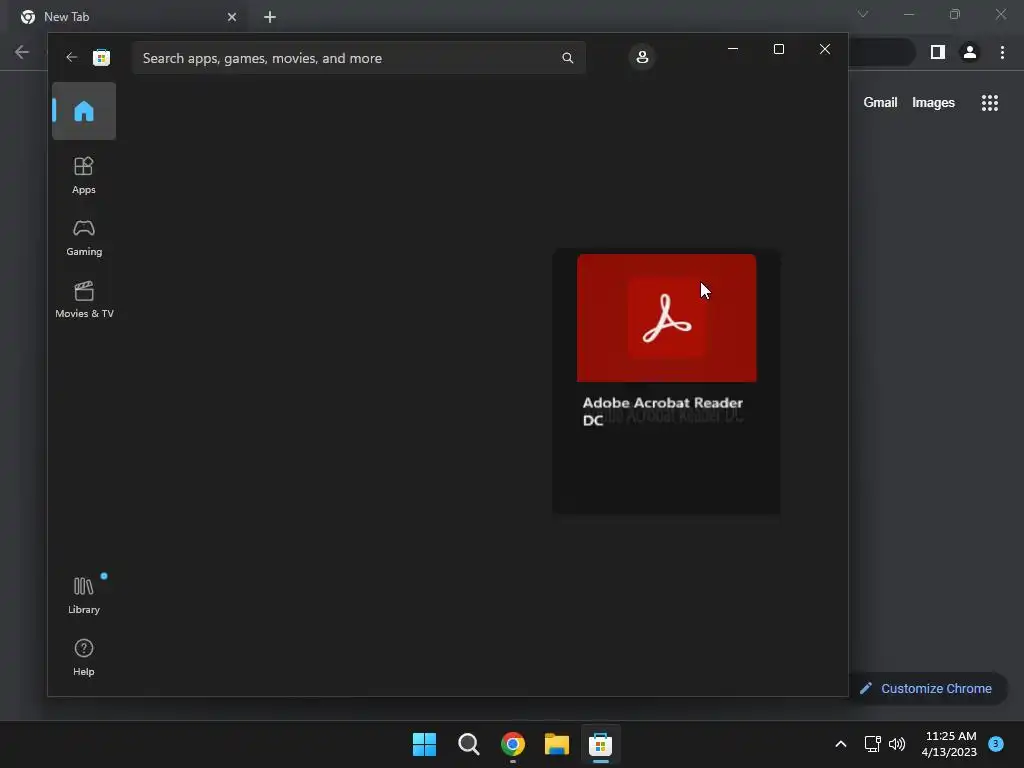Image resolution: width=1024 pixels, height=768 pixels.
Task: Open taskbar Search
Action: (x=469, y=744)
